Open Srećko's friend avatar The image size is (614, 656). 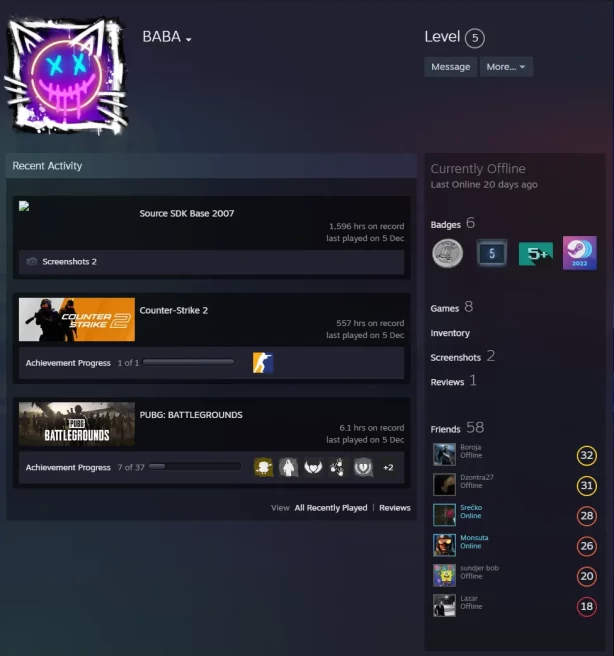[444, 515]
